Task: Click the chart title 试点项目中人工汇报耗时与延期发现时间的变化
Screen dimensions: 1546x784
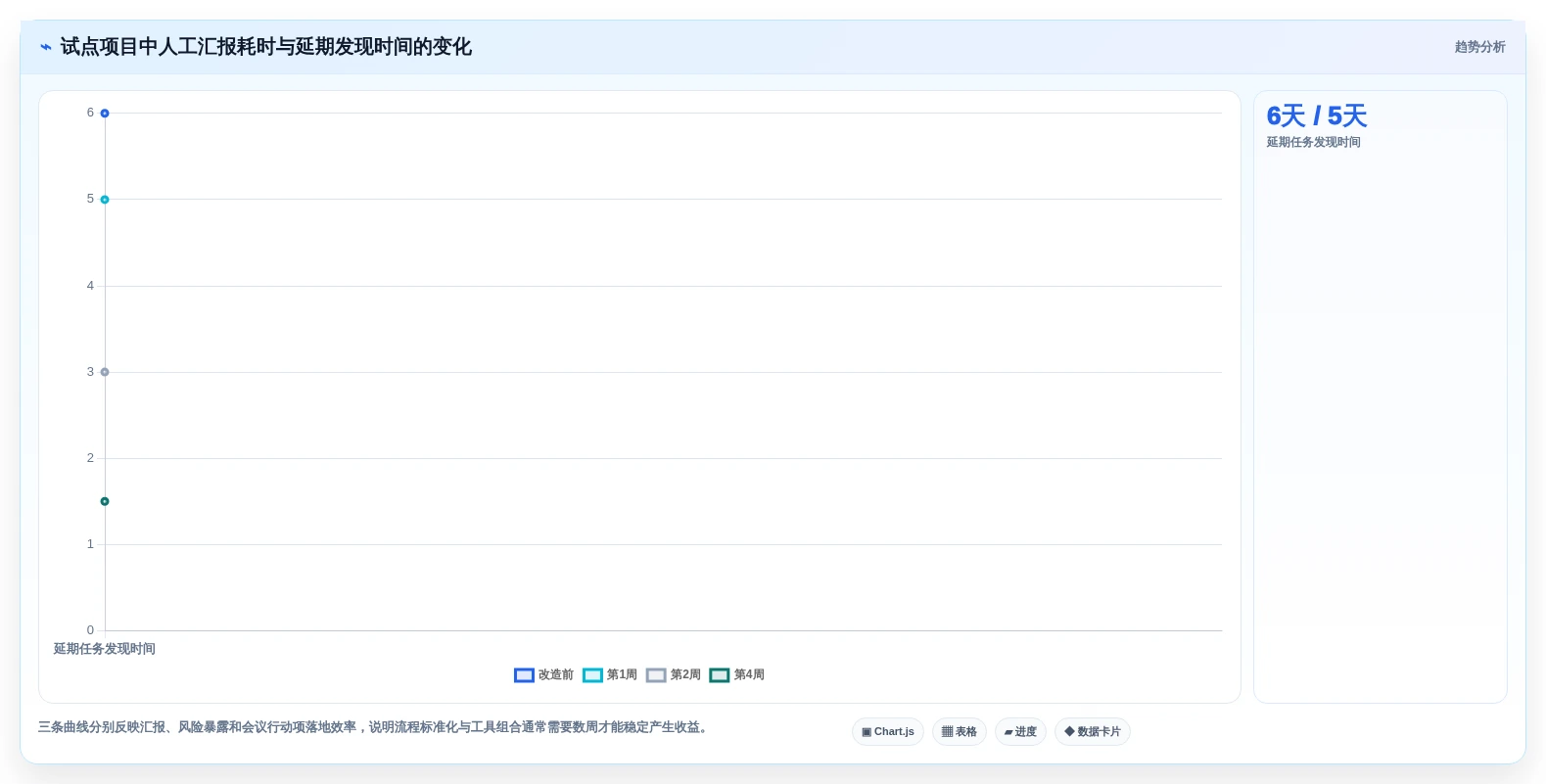Action: click(265, 47)
